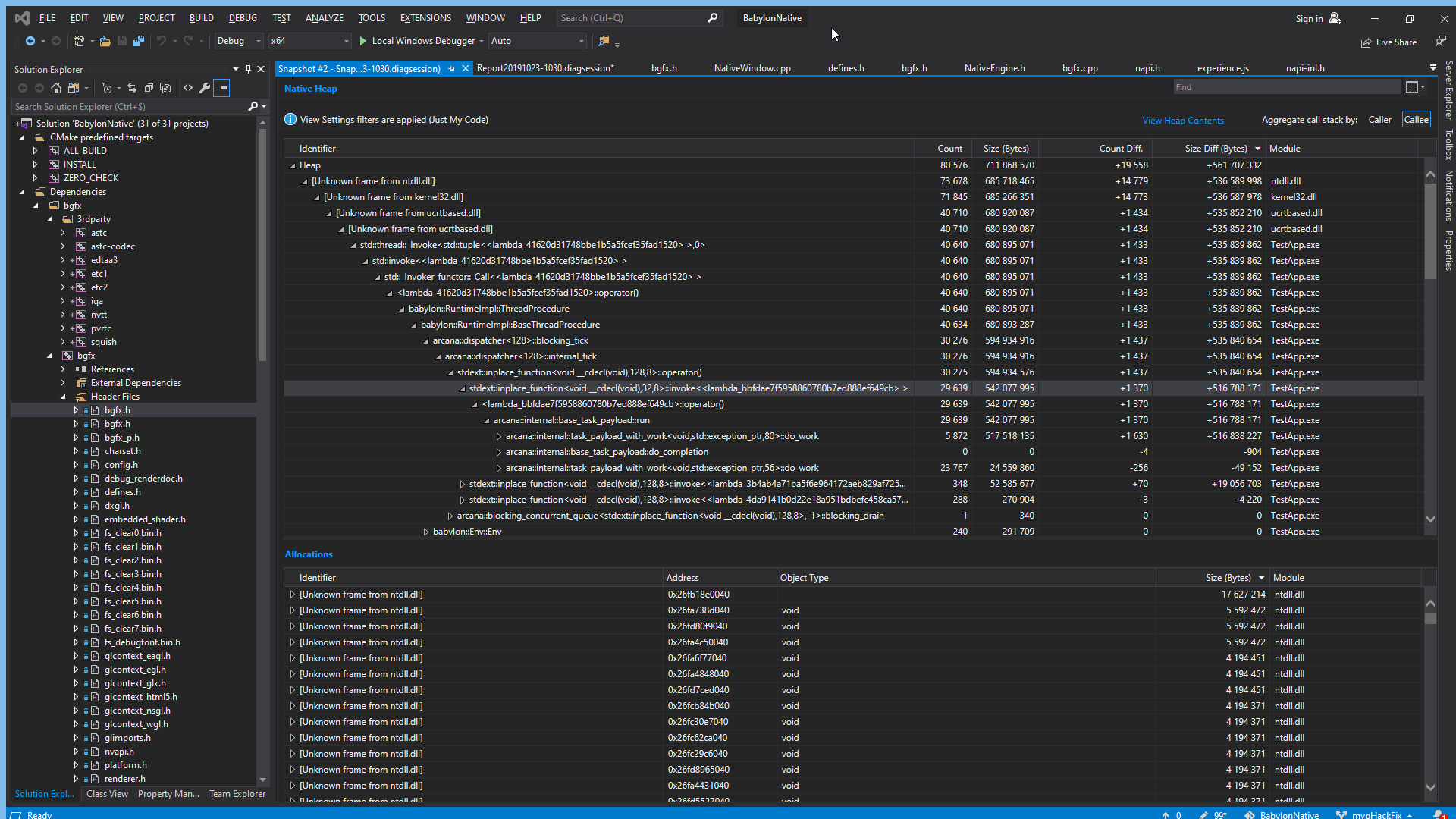Screen dimensions: 1456x819
Task: Collapse the Heap row in Native Heap view
Action: tap(292, 165)
